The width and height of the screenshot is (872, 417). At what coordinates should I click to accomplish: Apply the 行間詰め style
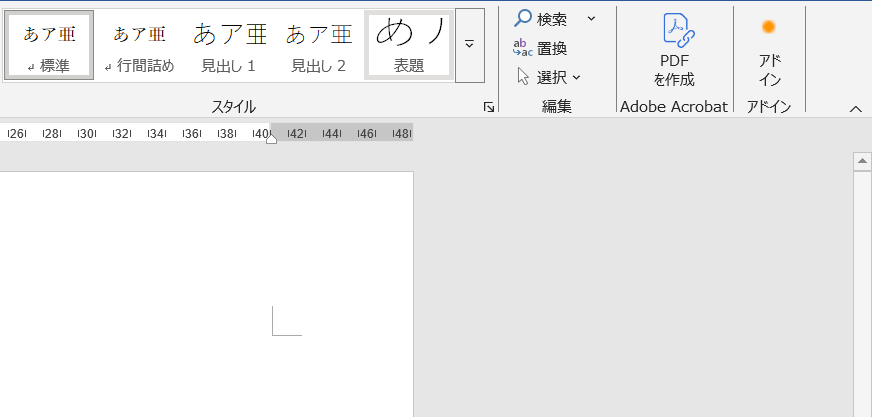(x=139, y=45)
